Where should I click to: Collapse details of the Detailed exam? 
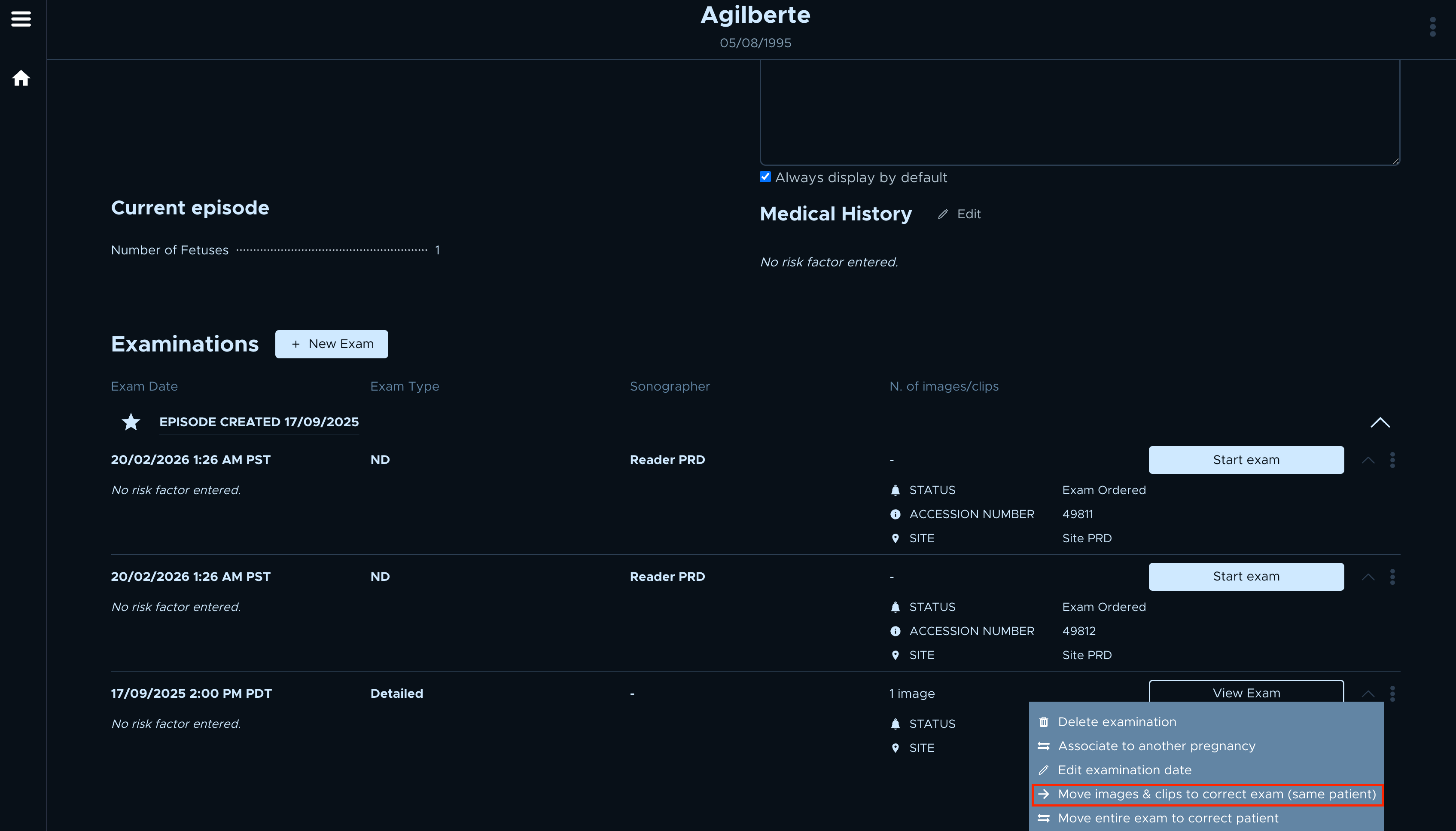tap(1368, 694)
